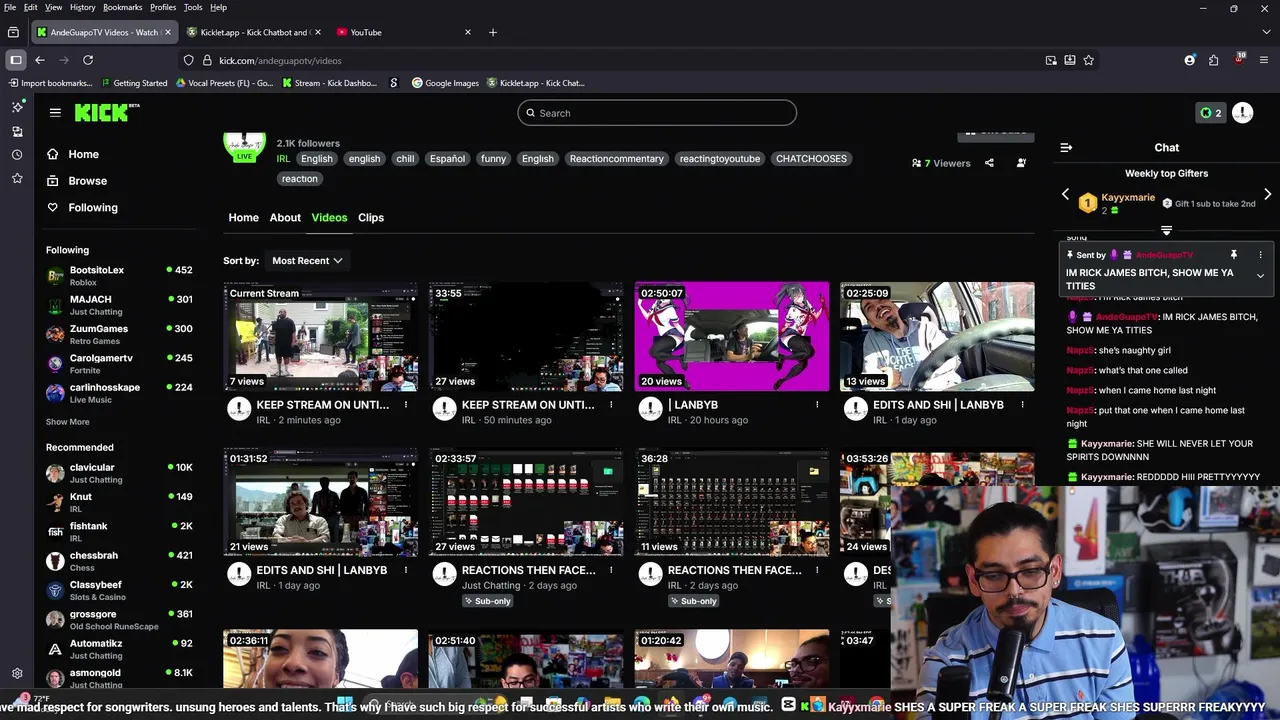Expand Show More under Following
This screenshot has width=1280, height=720.
(67, 422)
